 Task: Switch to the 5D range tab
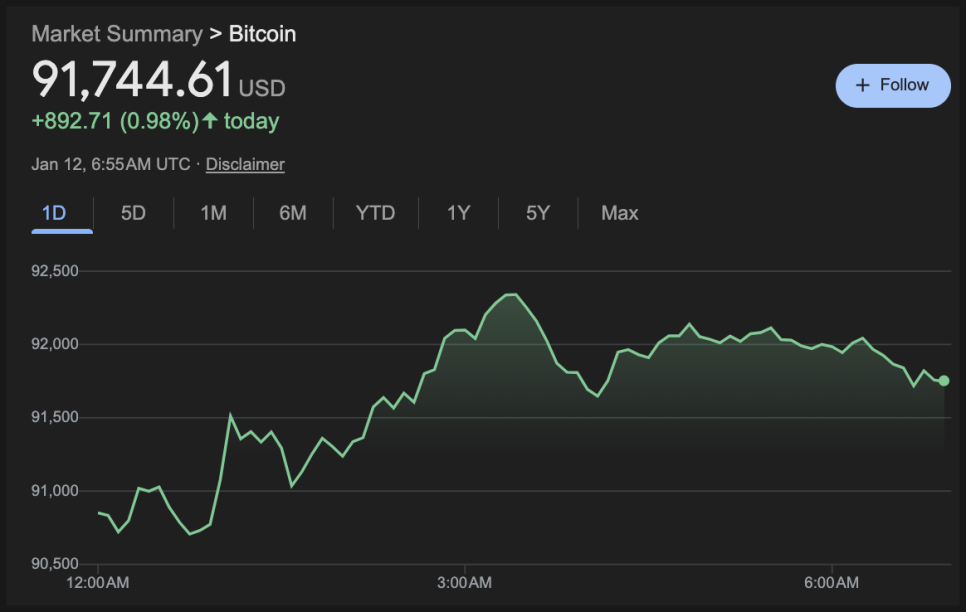pyautogui.click(x=133, y=213)
